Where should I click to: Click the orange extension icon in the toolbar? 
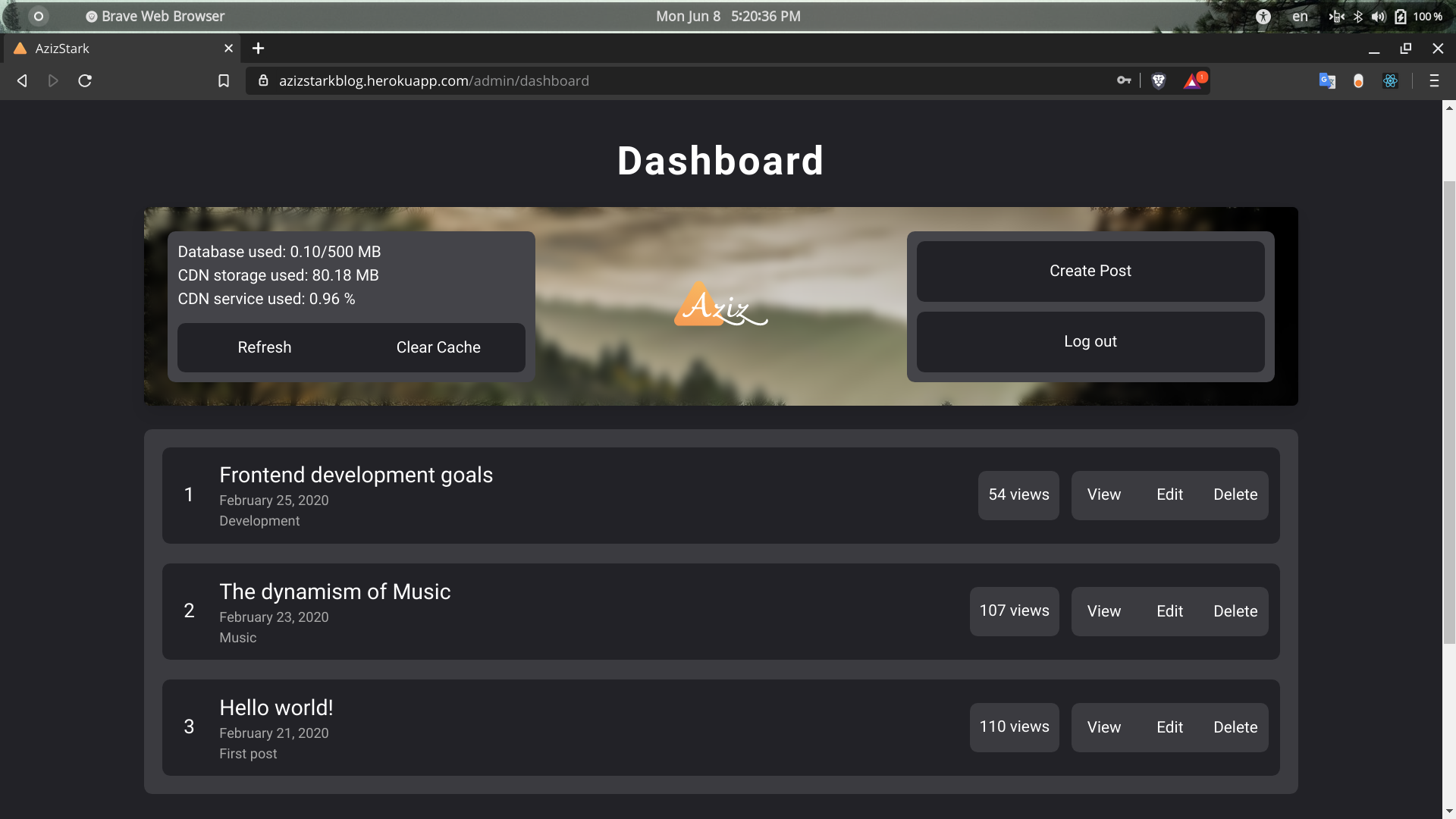1358,80
